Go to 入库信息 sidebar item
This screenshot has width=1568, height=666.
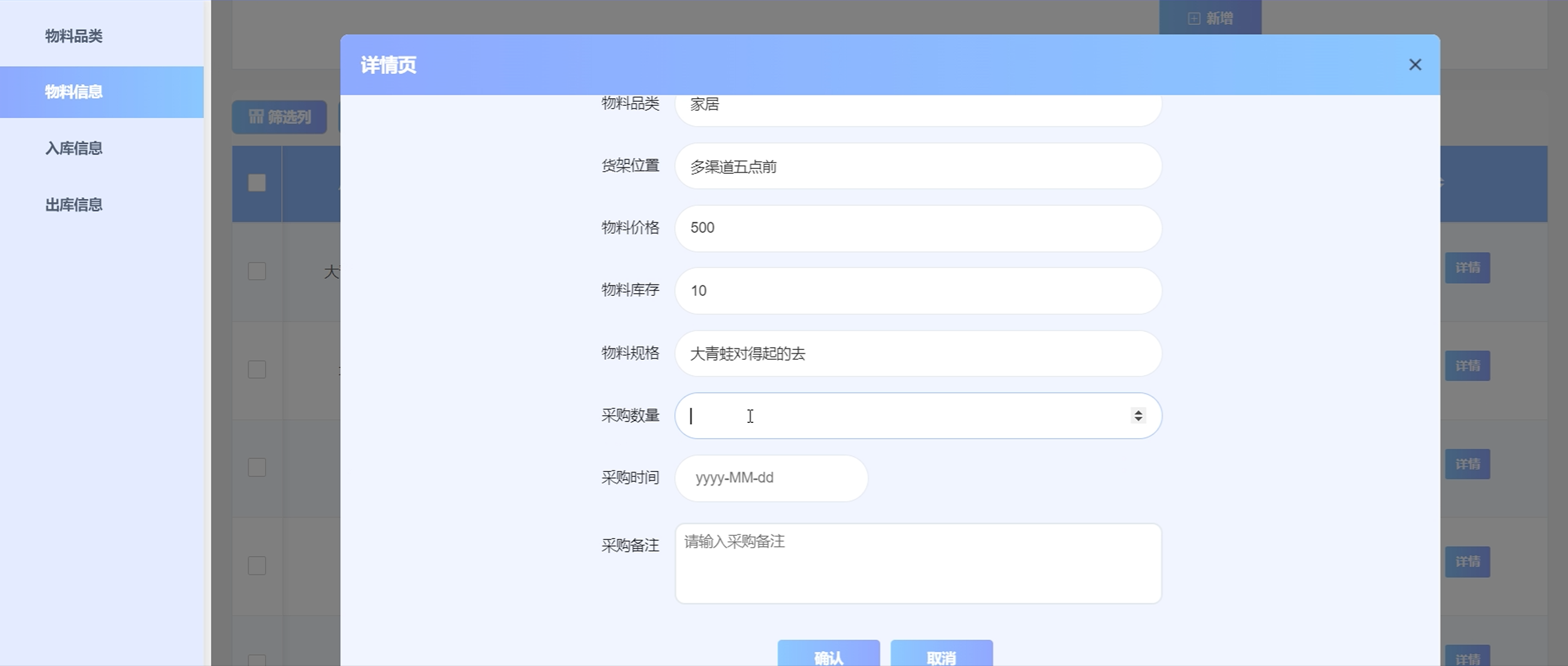74,148
